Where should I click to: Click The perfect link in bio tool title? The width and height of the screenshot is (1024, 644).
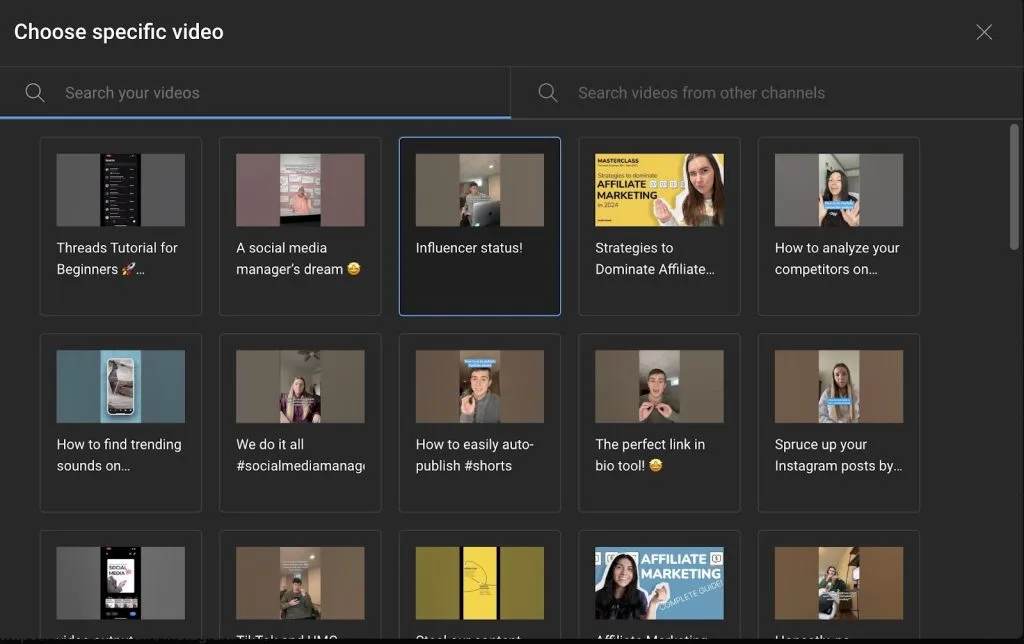650,455
